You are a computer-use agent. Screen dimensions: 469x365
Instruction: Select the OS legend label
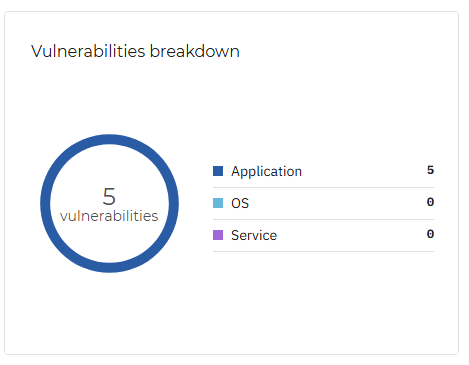(x=240, y=203)
